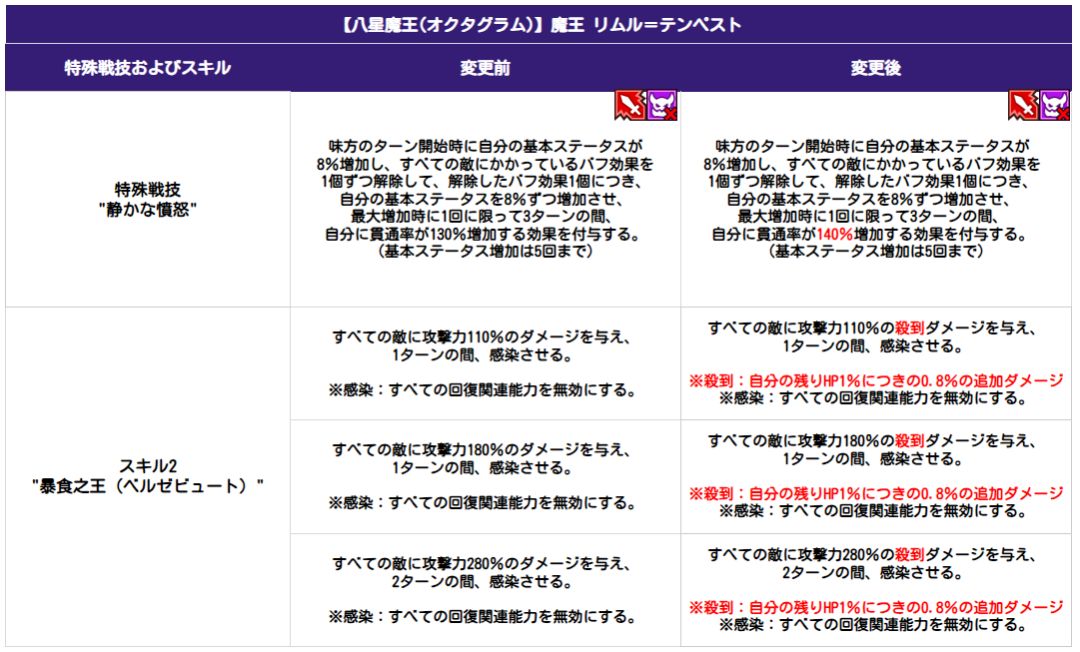Click 変更後 line （基本ステータス増加は5回まで）

pos(875,251)
